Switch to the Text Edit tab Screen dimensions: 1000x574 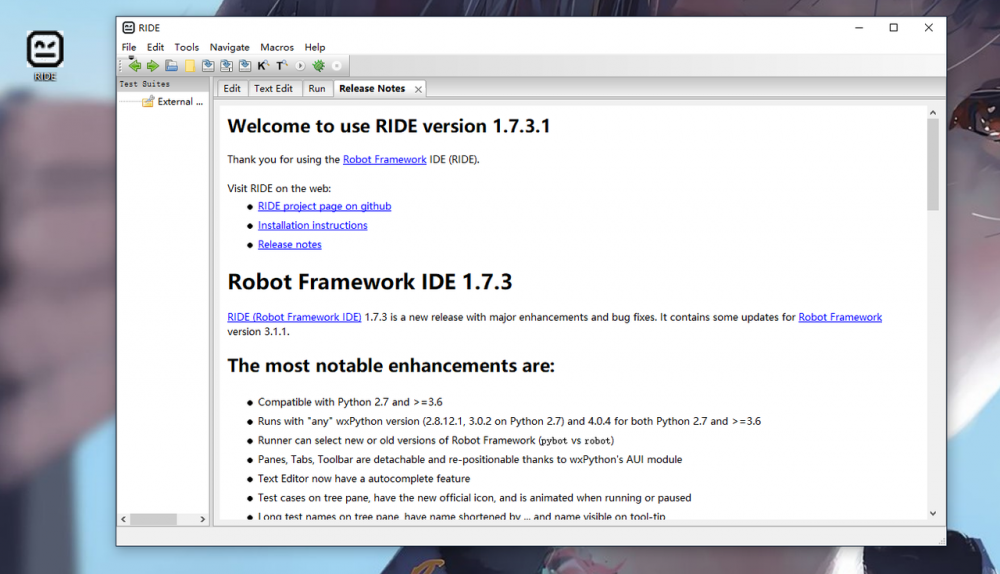(x=274, y=89)
